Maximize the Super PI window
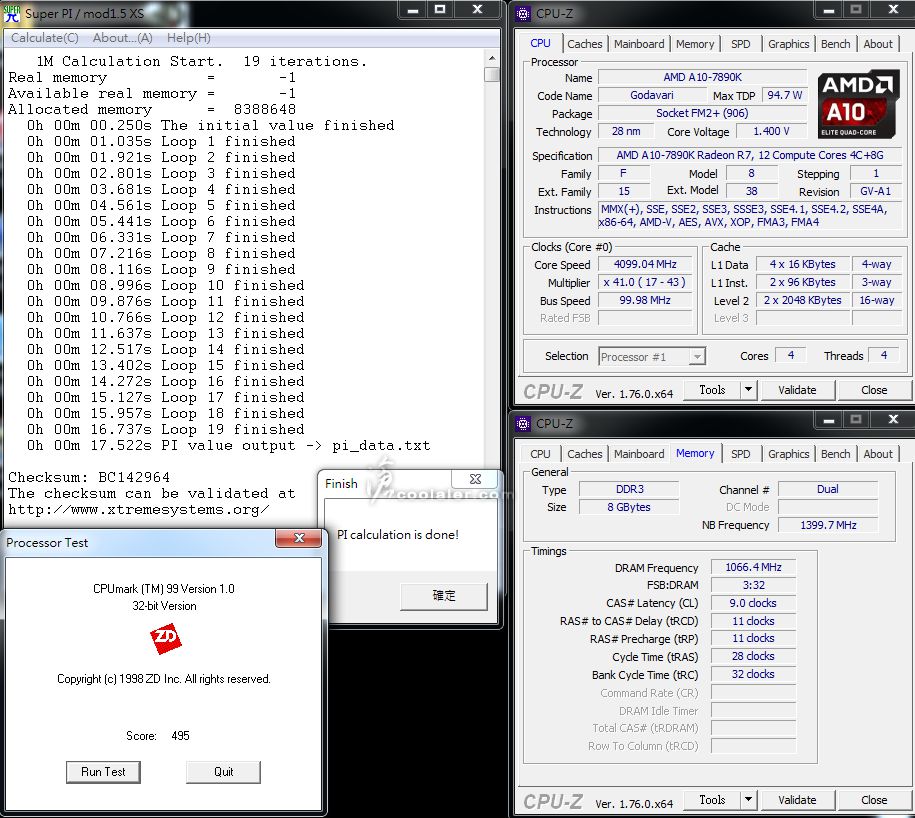This screenshot has width=915, height=818. click(439, 10)
